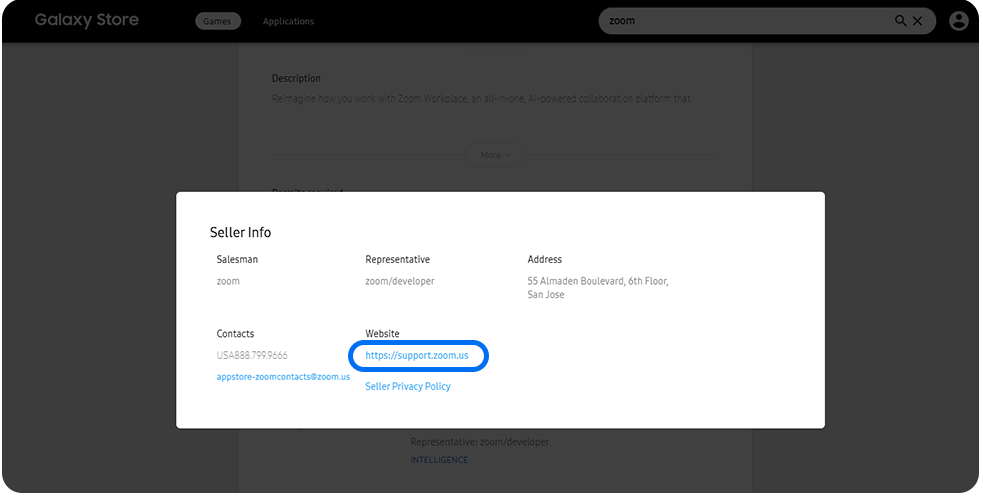This screenshot has width=983, height=500.
Task: Open the https://support.zoom.us website link
Action: [x=417, y=355]
